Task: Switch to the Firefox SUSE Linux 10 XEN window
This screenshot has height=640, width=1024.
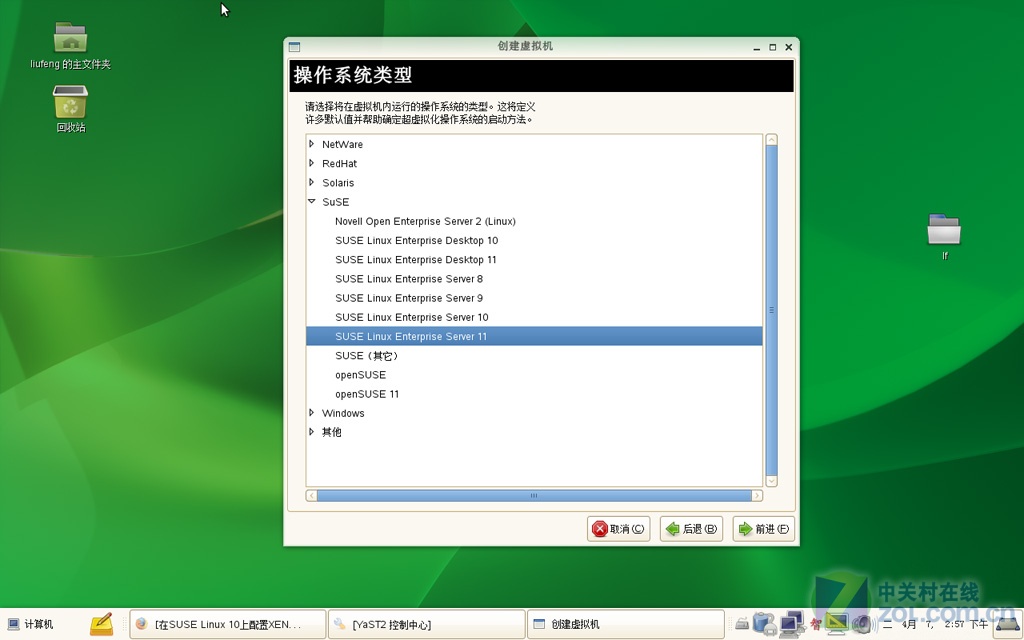Action: (227, 624)
